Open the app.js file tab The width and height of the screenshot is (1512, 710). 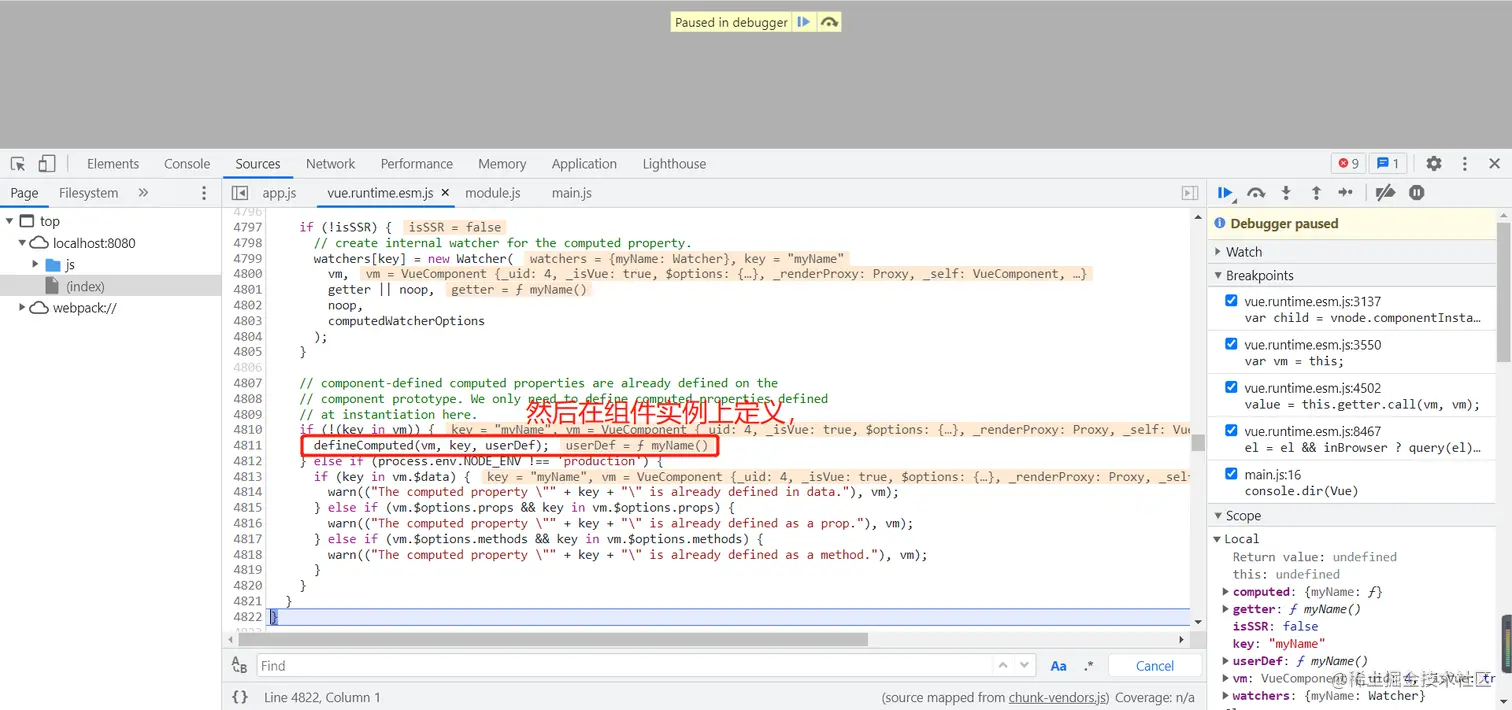coord(280,193)
